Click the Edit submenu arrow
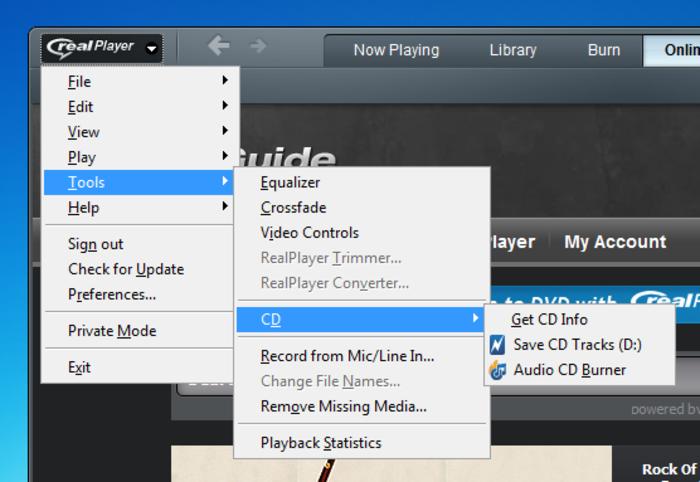The height and width of the screenshot is (482, 700). click(225, 105)
